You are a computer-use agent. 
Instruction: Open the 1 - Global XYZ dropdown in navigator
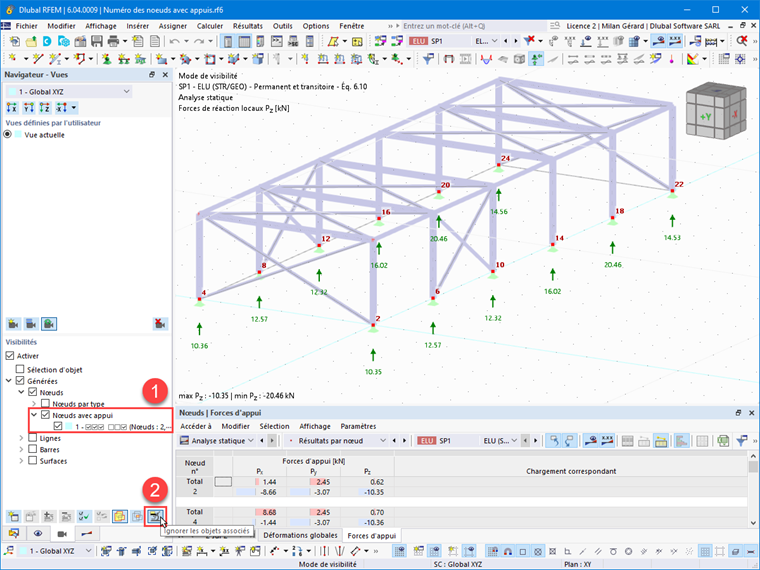(69, 92)
